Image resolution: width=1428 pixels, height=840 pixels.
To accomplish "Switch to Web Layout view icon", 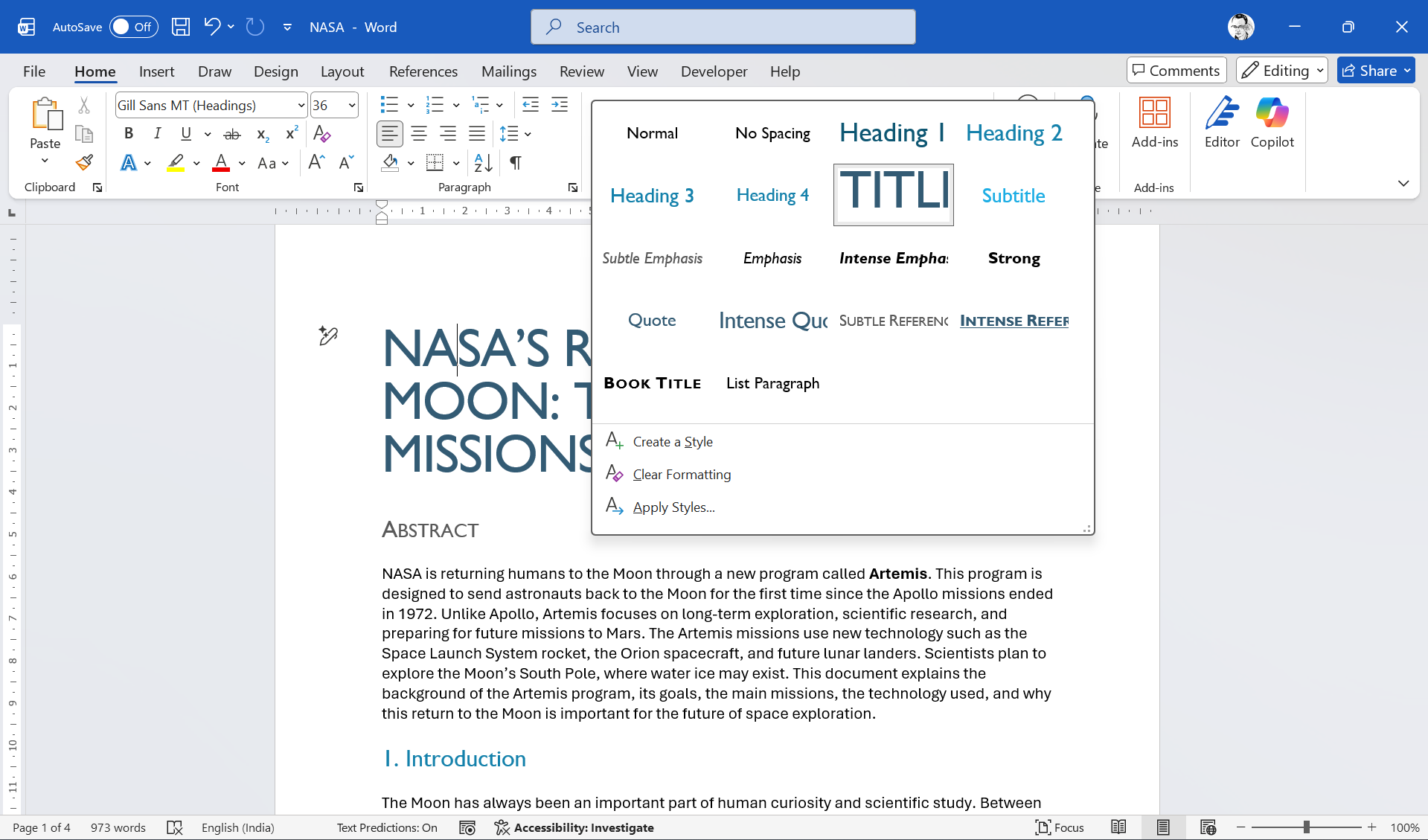I will (1208, 827).
